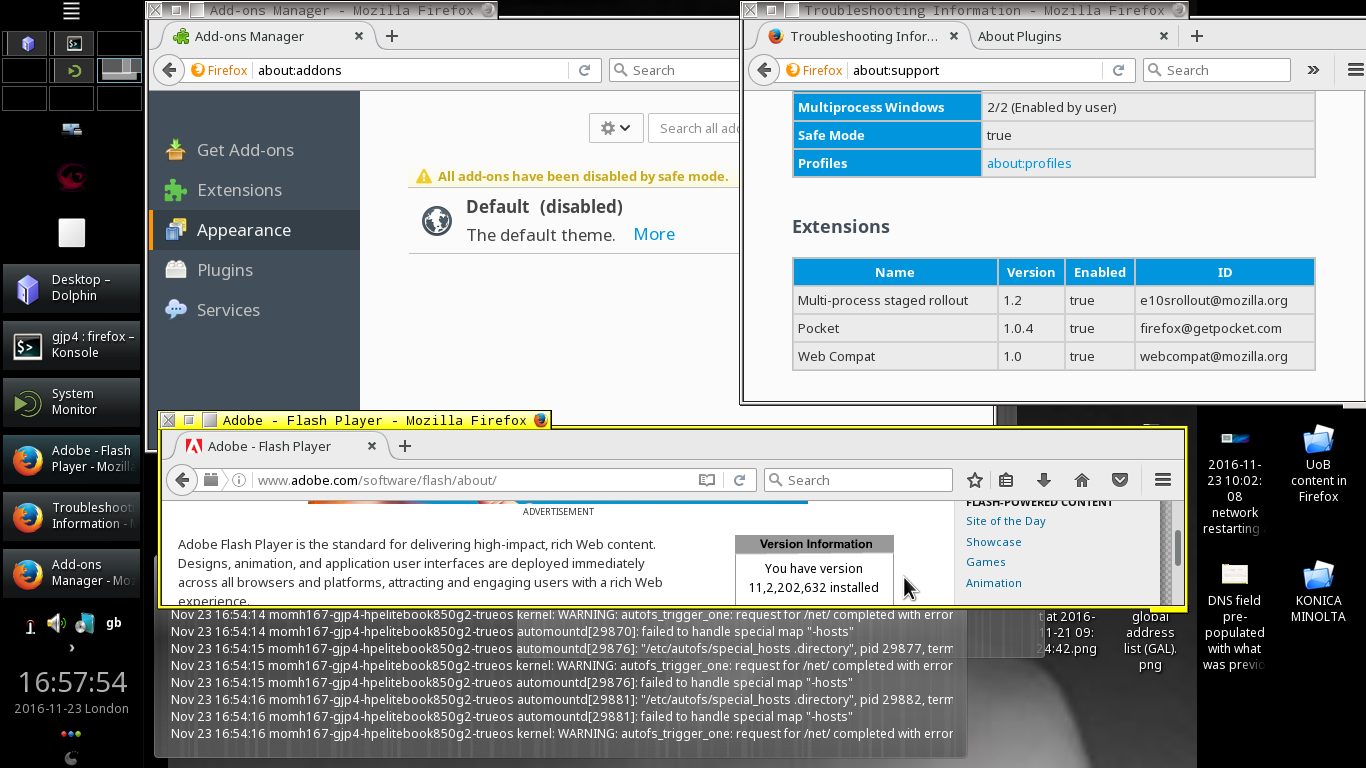Screen dimensions: 1366x768
Task: Open new tab in Add-ons Manager window
Action: pos(392,36)
